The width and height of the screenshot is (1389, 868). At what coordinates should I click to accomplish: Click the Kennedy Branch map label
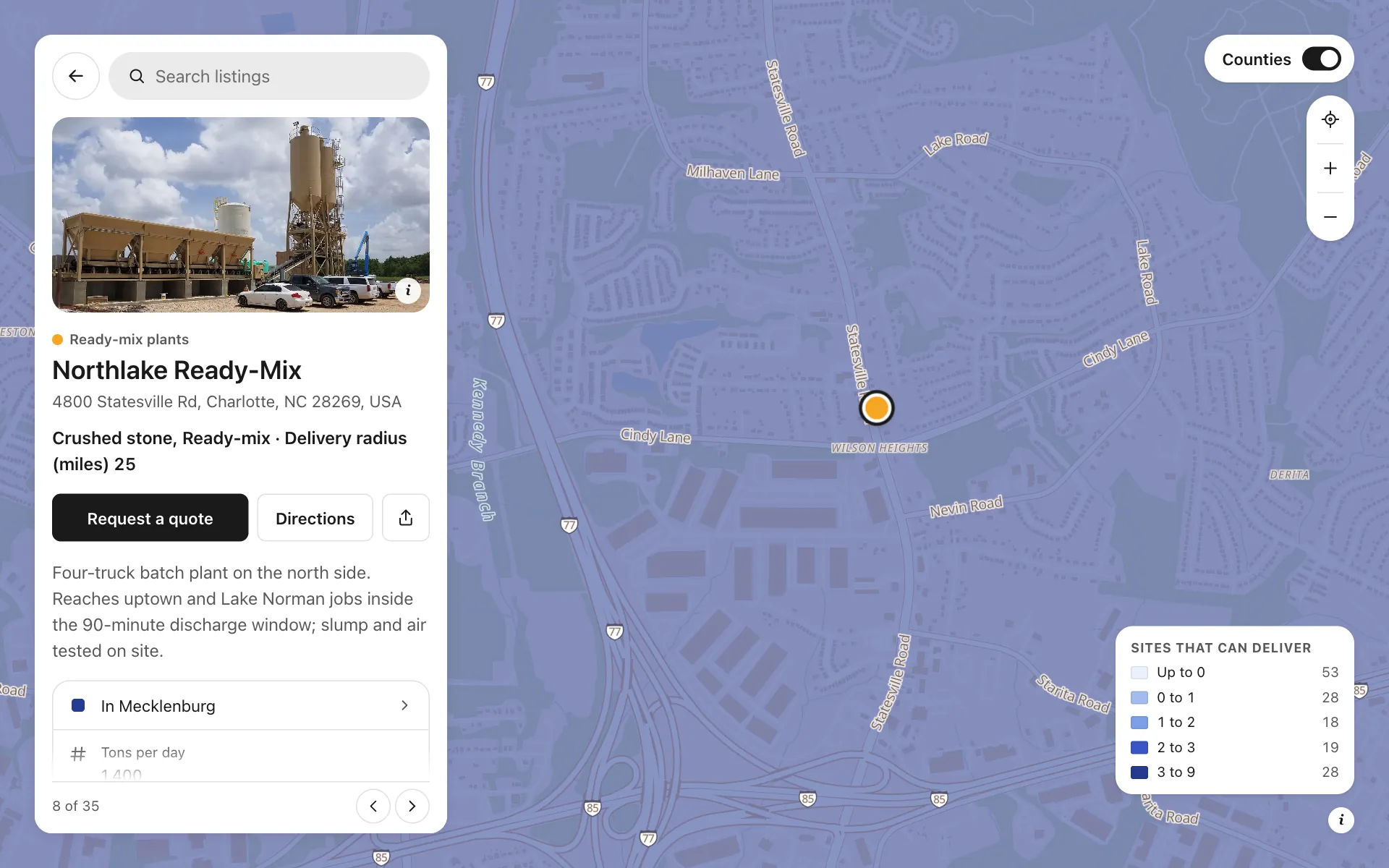click(483, 449)
